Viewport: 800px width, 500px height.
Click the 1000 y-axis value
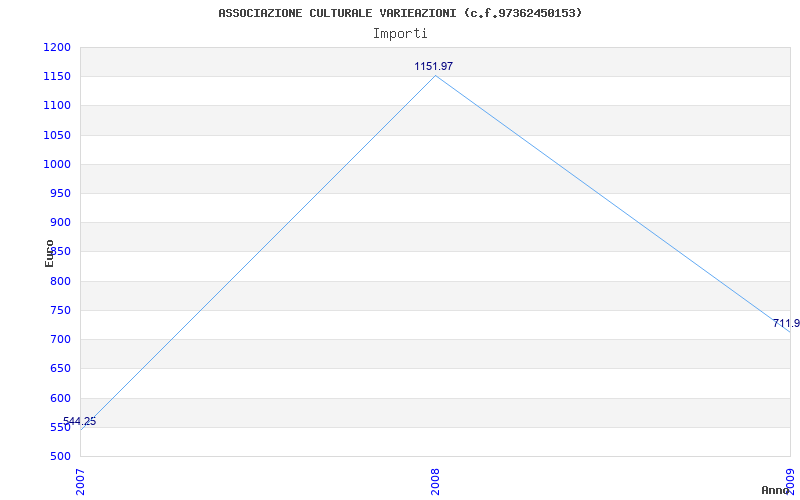tap(57, 164)
